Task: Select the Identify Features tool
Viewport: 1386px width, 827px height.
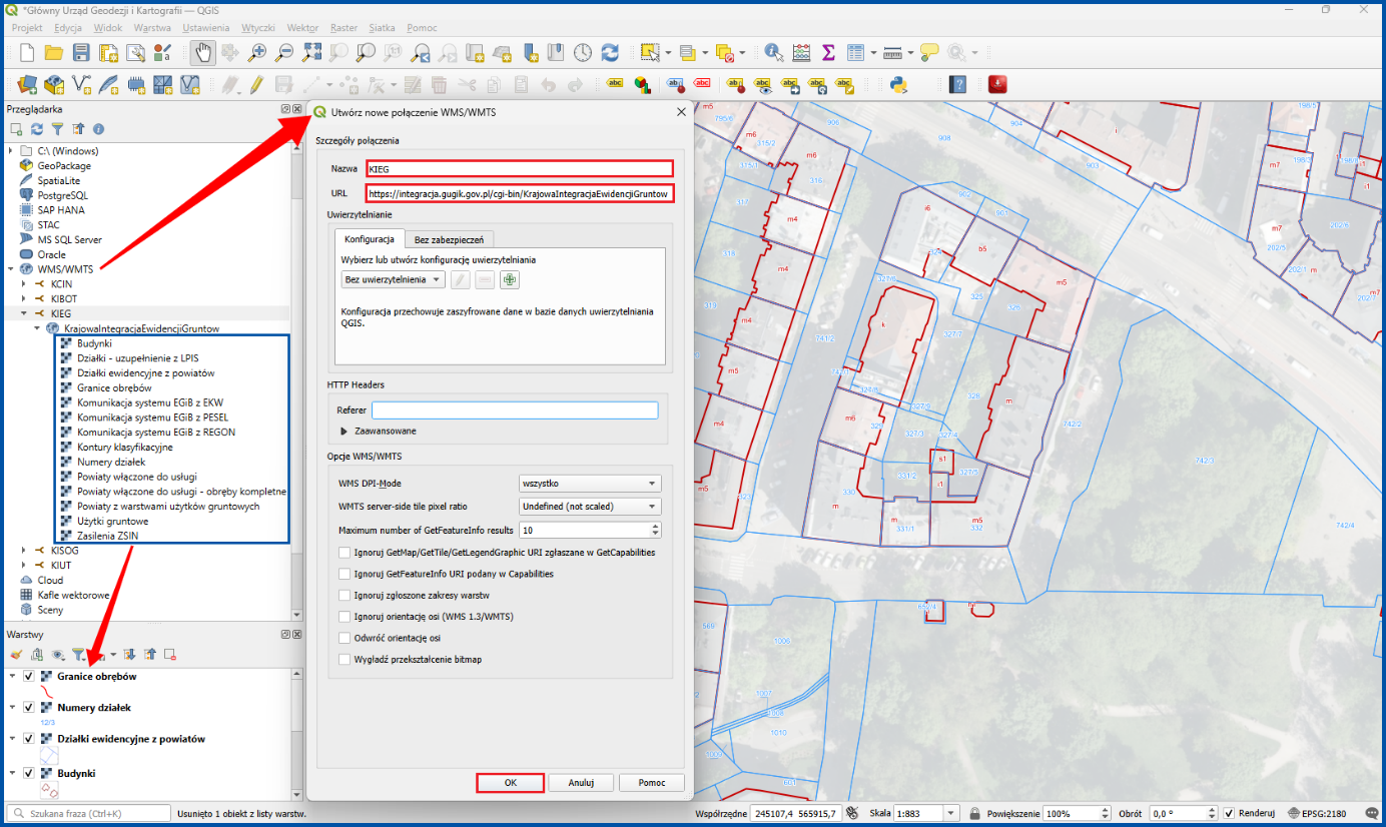Action: point(774,52)
